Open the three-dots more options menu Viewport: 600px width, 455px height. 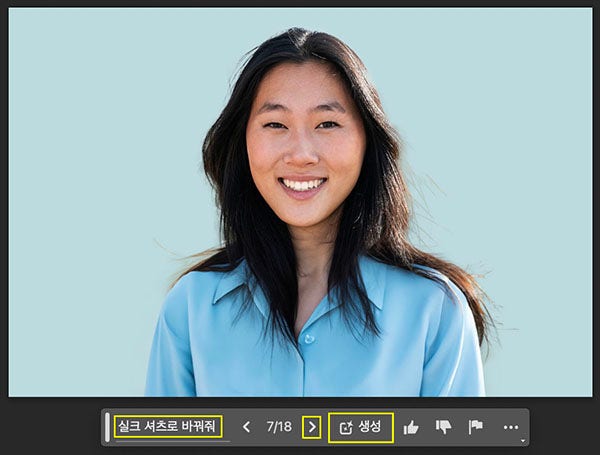pyautogui.click(x=511, y=427)
